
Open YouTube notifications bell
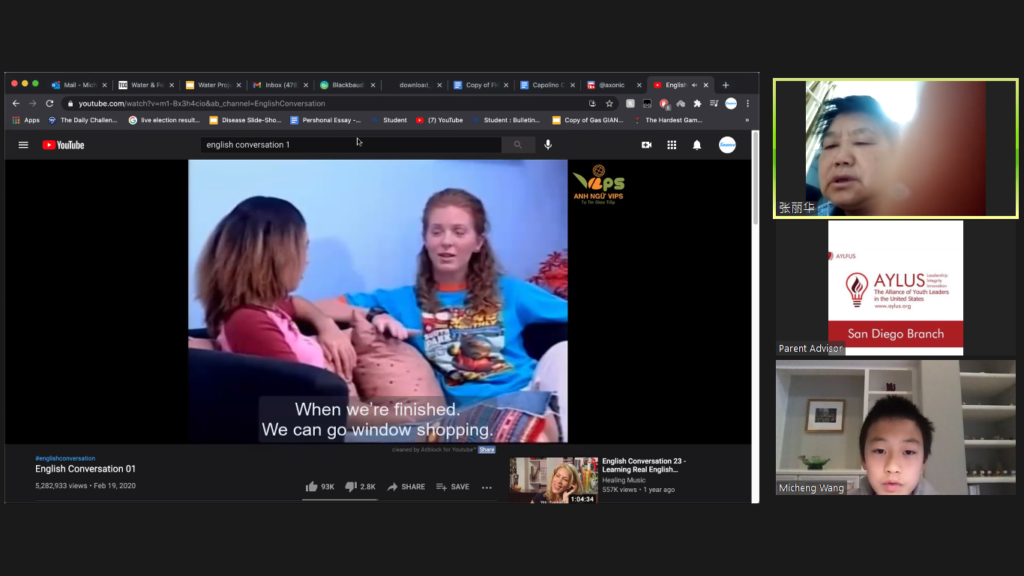(697, 145)
